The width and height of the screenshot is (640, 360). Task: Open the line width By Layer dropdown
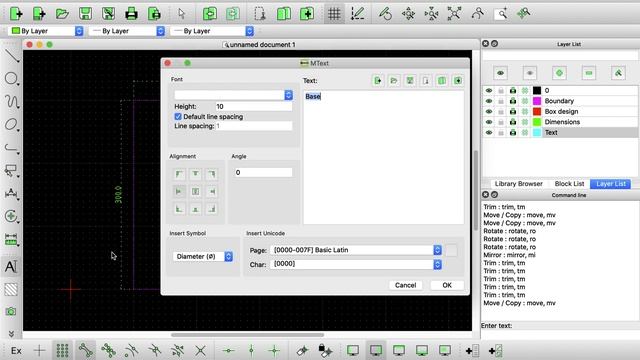pos(128,31)
